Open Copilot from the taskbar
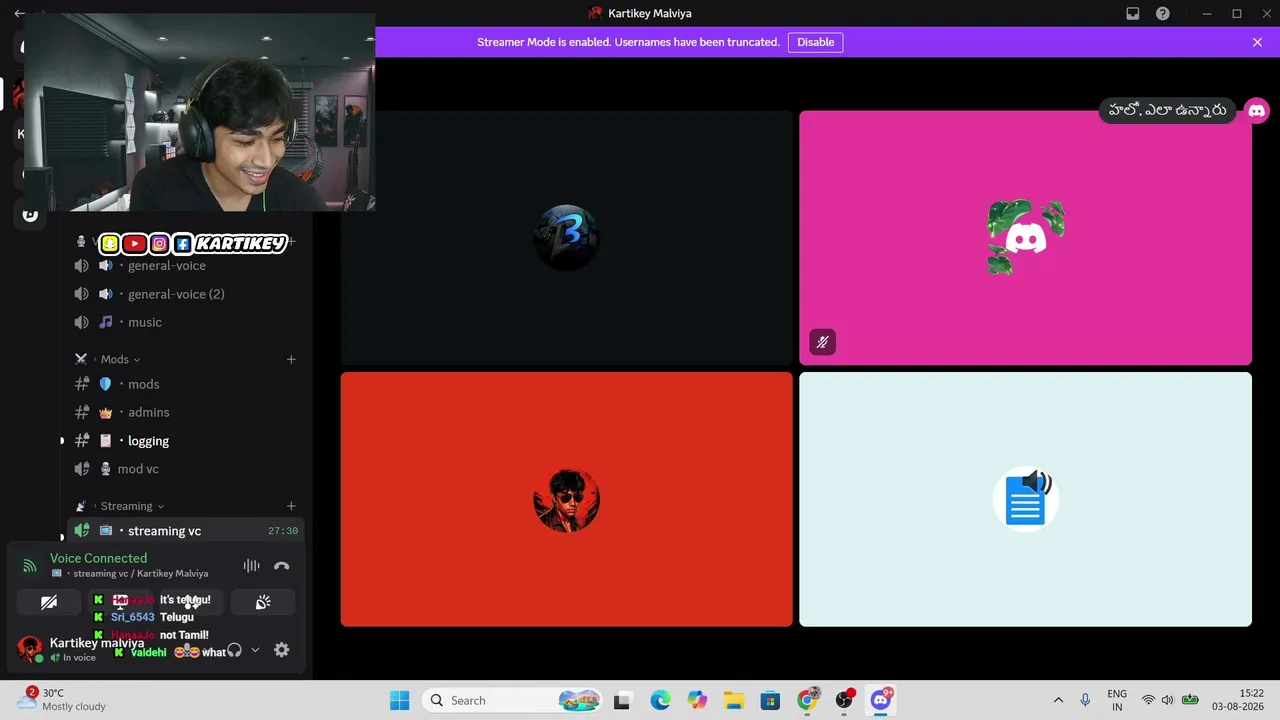Screen dimensions: 1280x720 click(x=697, y=700)
